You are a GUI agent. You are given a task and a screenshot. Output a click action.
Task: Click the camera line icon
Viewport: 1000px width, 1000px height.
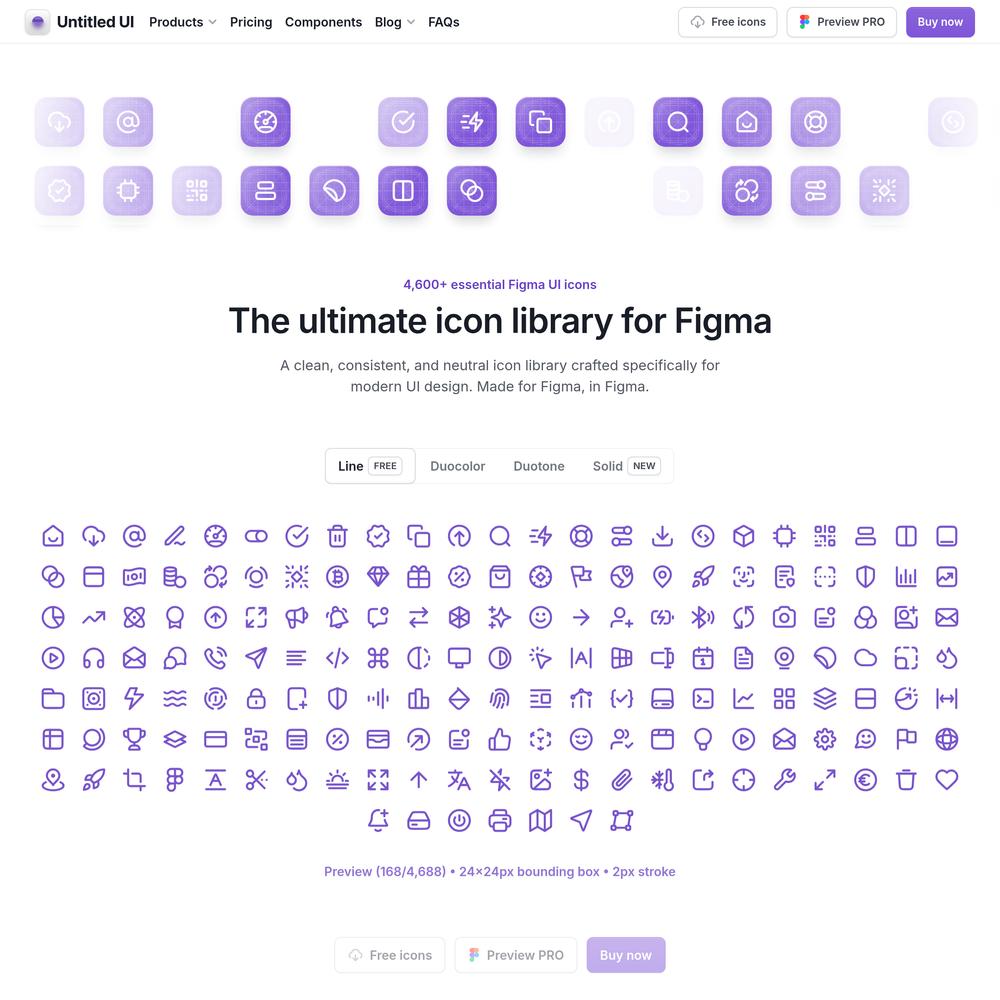point(784,617)
